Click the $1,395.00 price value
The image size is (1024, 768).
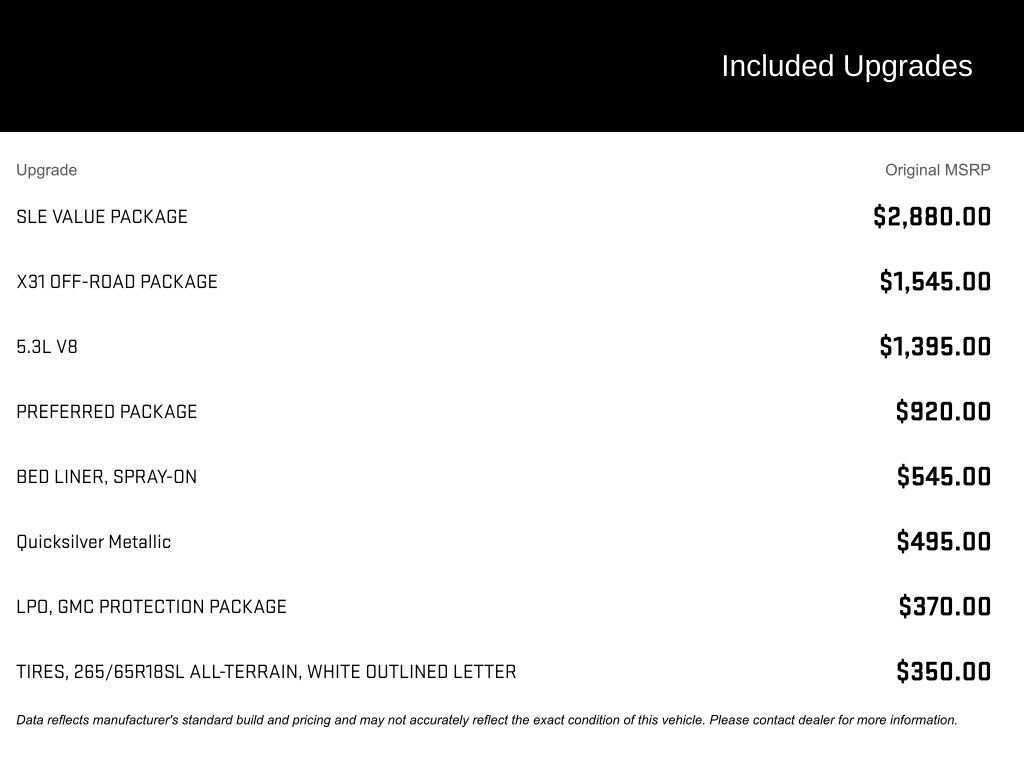coord(935,347)
